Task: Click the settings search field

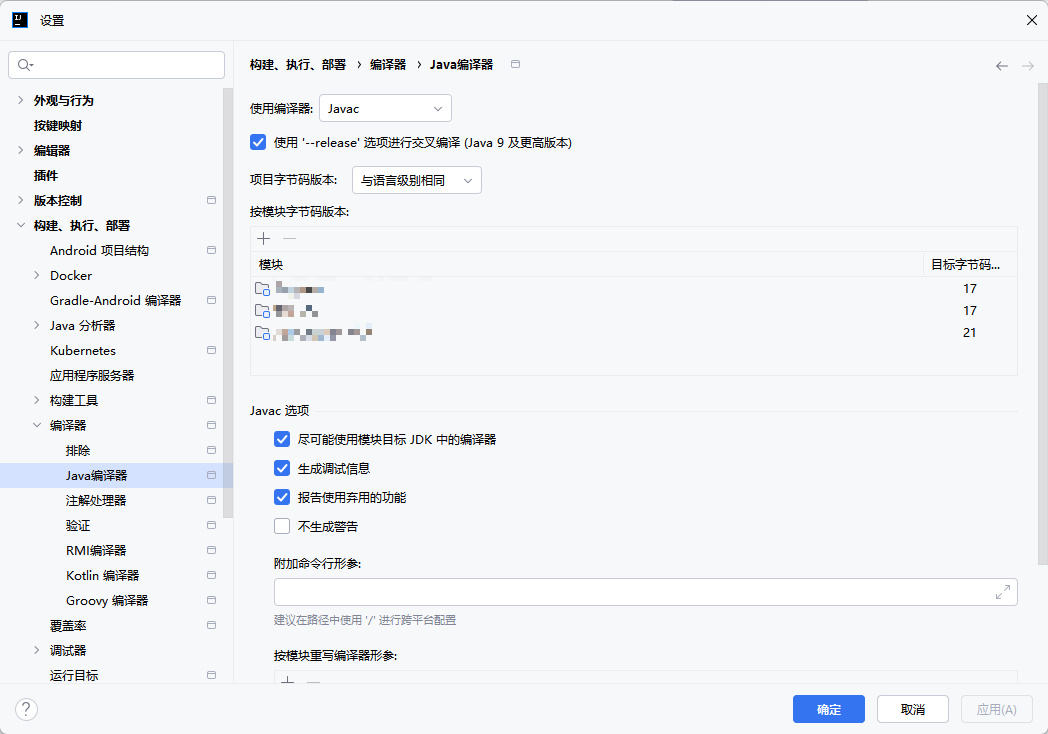Action: click(116, 64)
